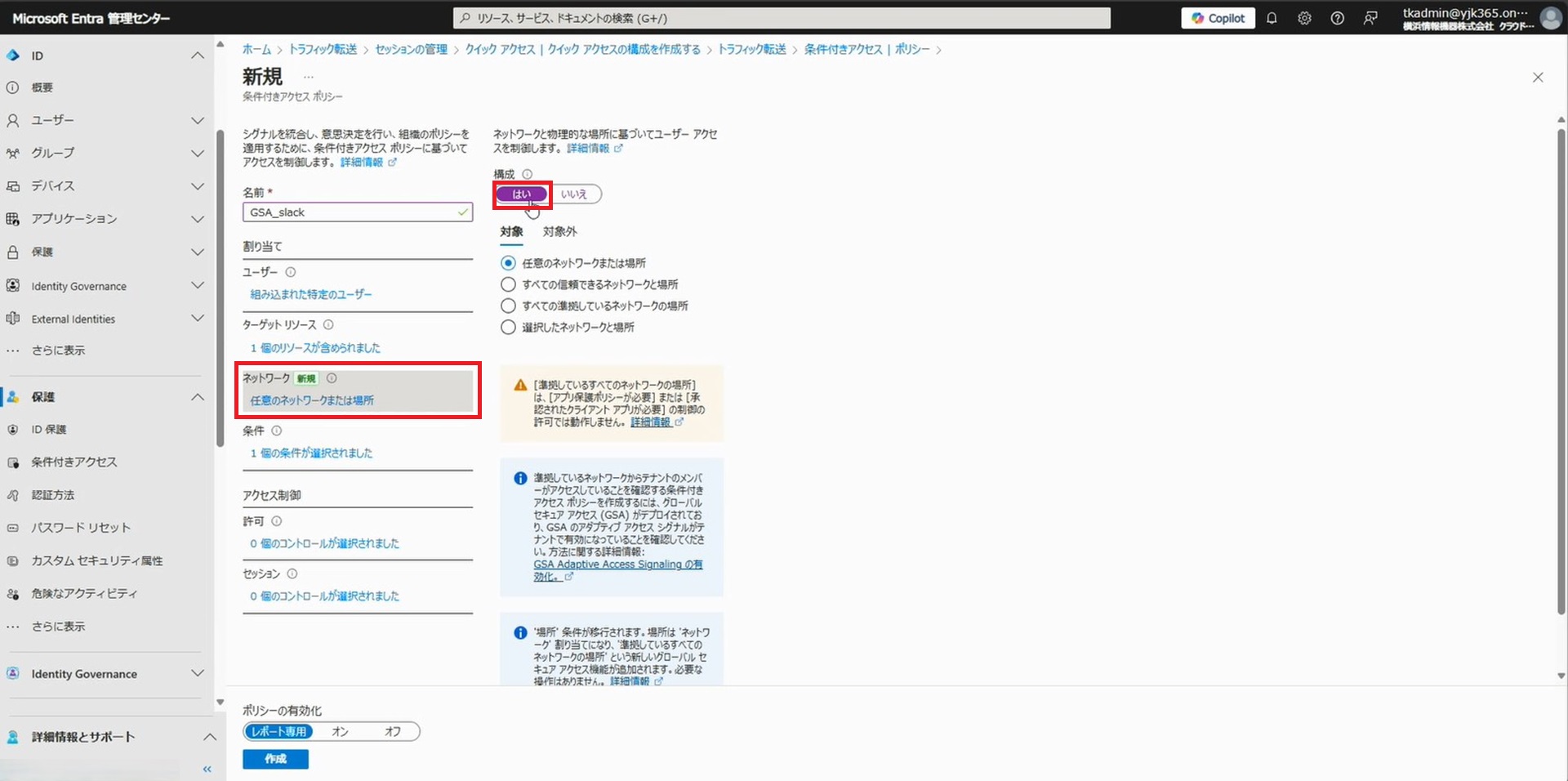This screenshot has height=781, width=1568.
Task: Click the アプリケーション grid icon
Action: 13,219
